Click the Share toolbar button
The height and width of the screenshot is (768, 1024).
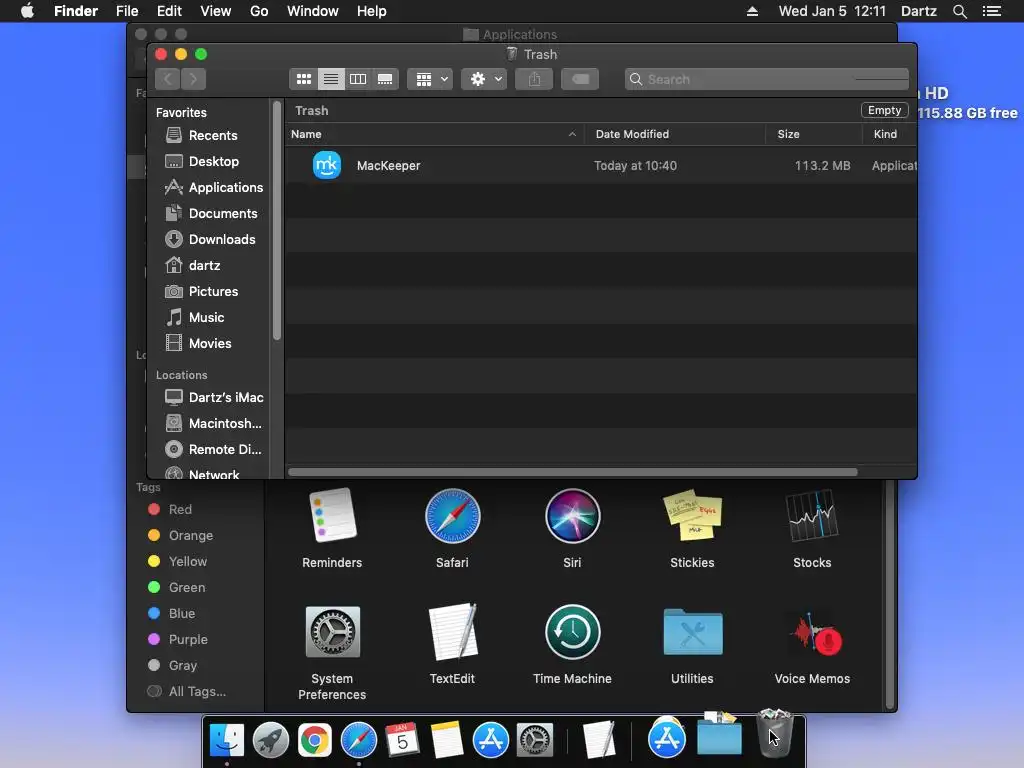pyautogui.click(x=534, y=79)
